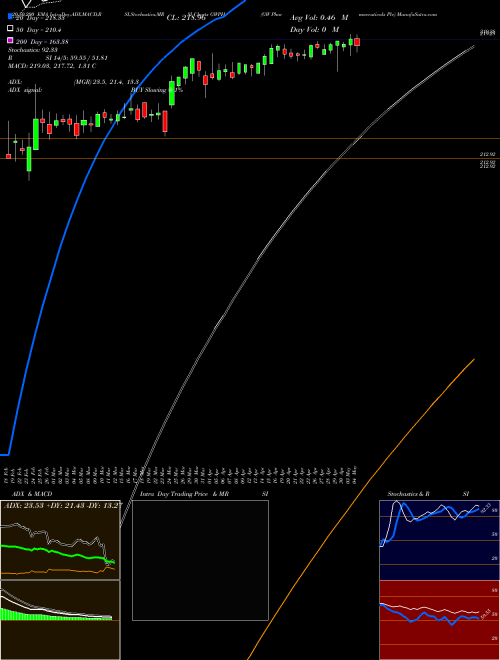Open the MACD histogram sub-chart
This screenshot has height=660, width=500.
(60, 620)
